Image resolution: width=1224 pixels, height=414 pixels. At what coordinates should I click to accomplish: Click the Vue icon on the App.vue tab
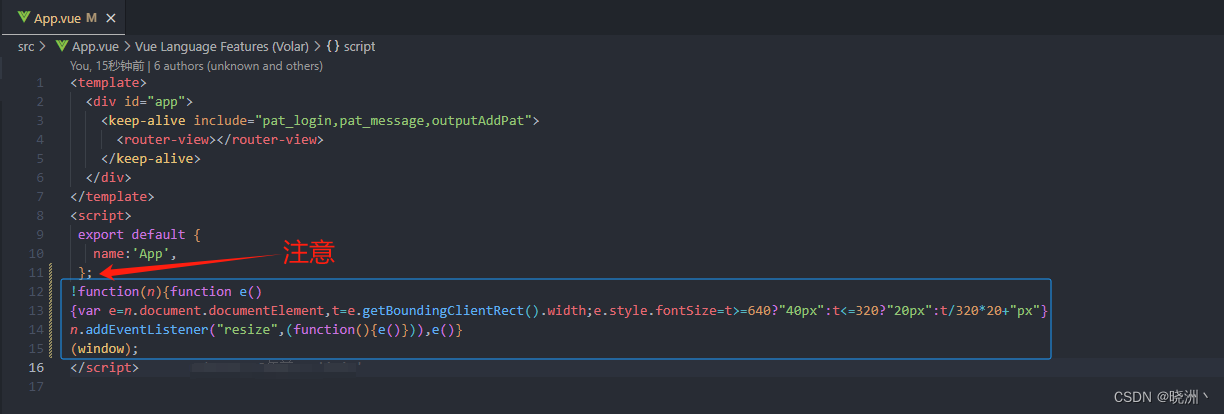23,18
